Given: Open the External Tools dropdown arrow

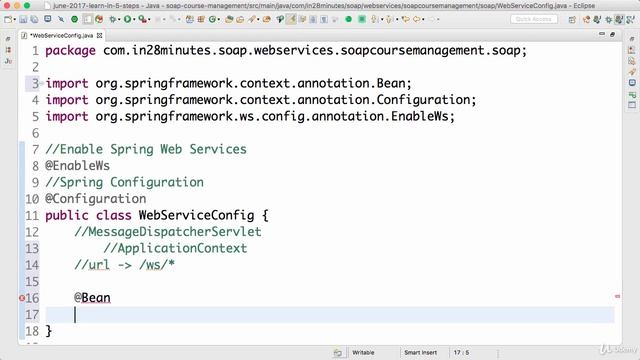Looking at the screenshot, I should click(149, 20).
